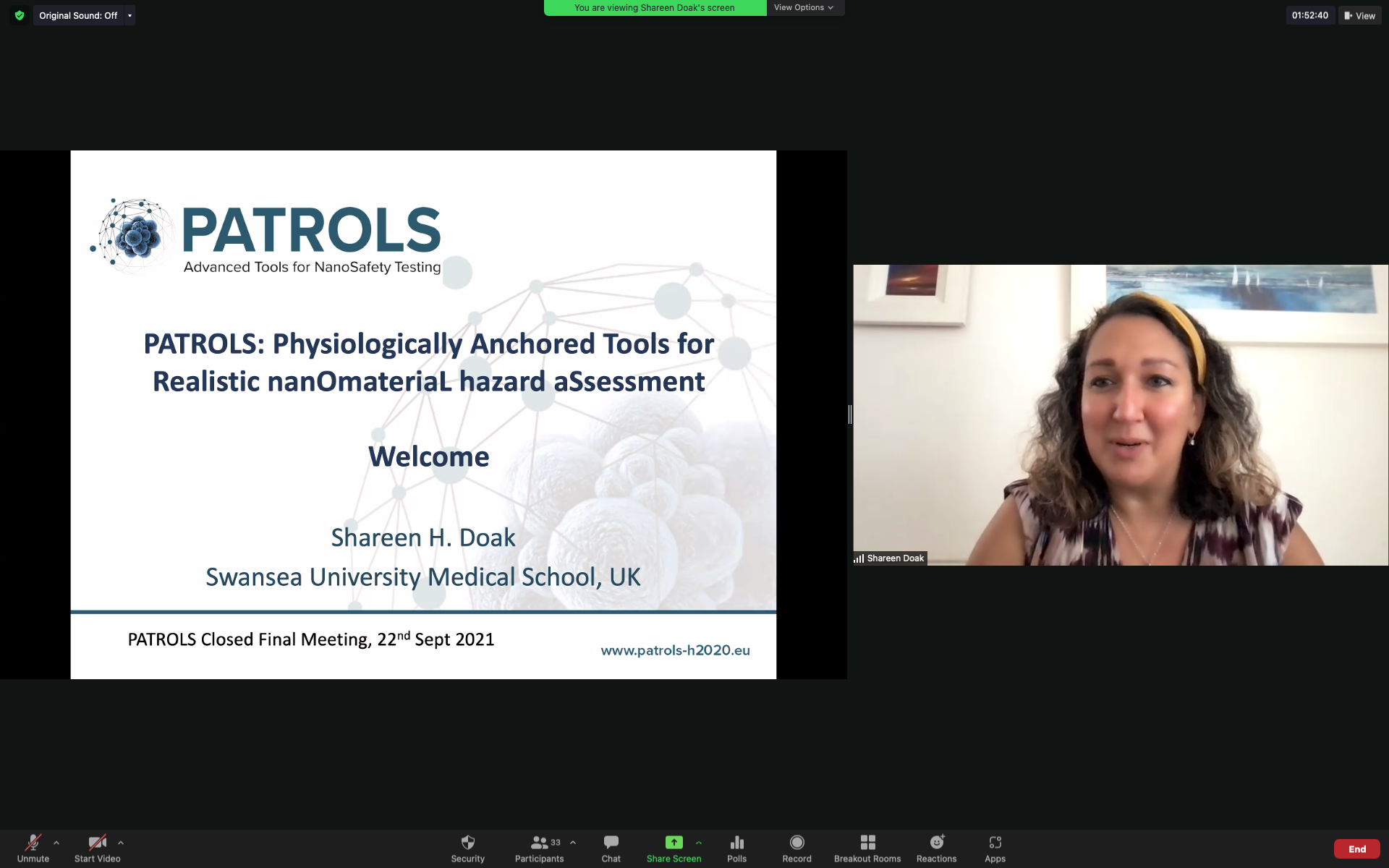This screenshot has height=868, width=1389.
Task: Expand the arrow next to Participants
Action: tap(573, 843)
